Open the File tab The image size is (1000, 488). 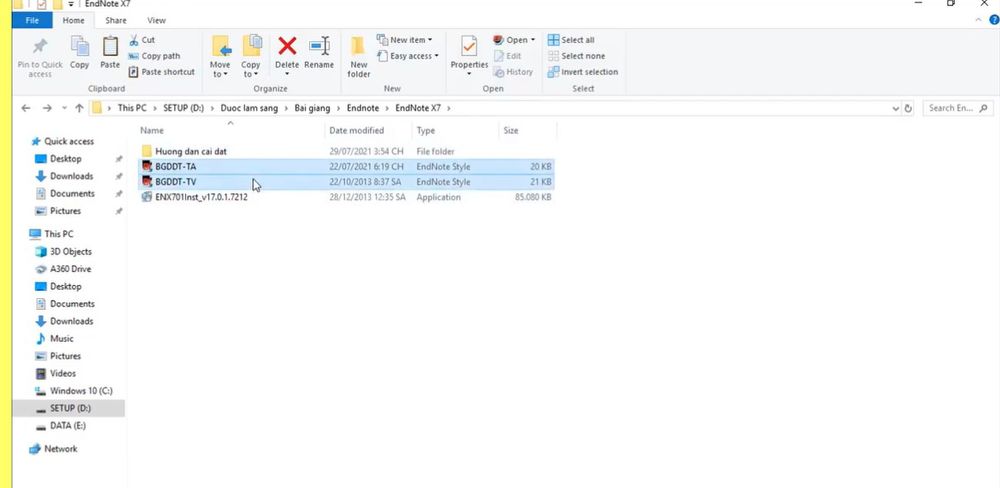33,20
